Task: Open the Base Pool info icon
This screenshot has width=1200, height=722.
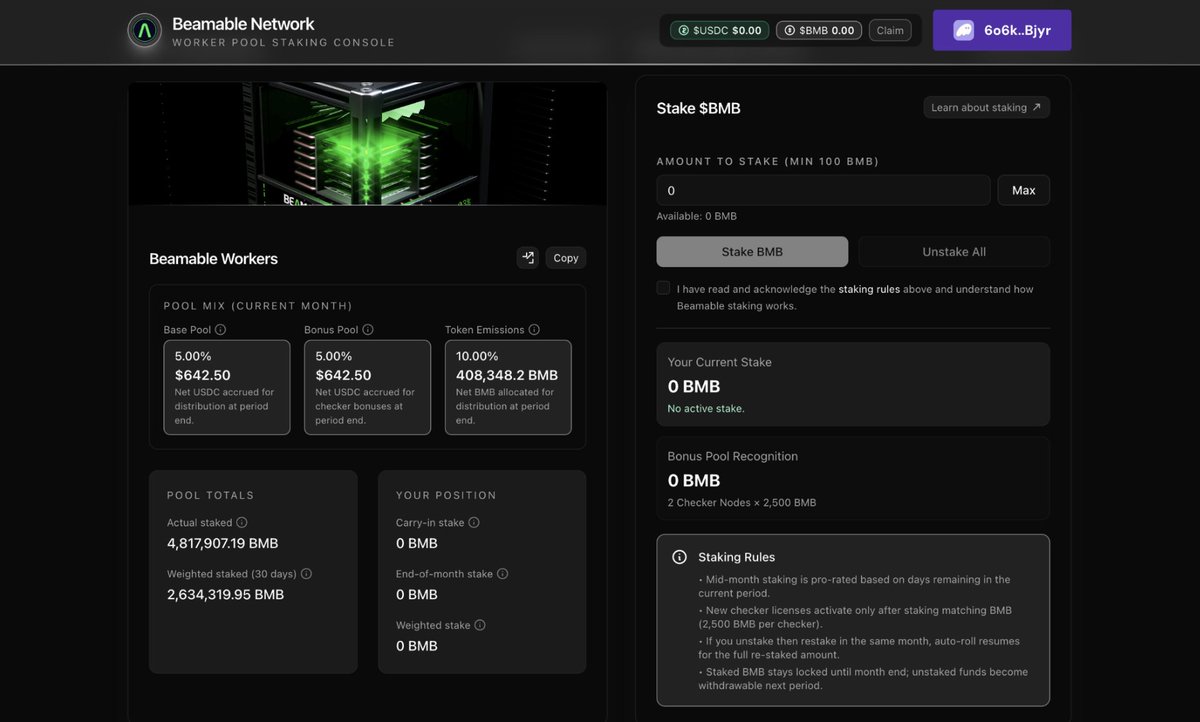Action: (220, 330)
